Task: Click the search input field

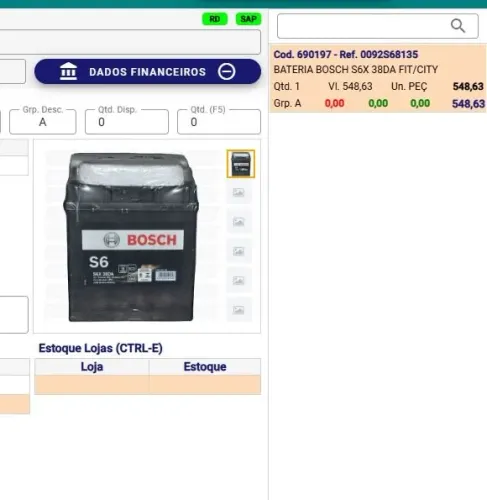Action: coord(378,26)
